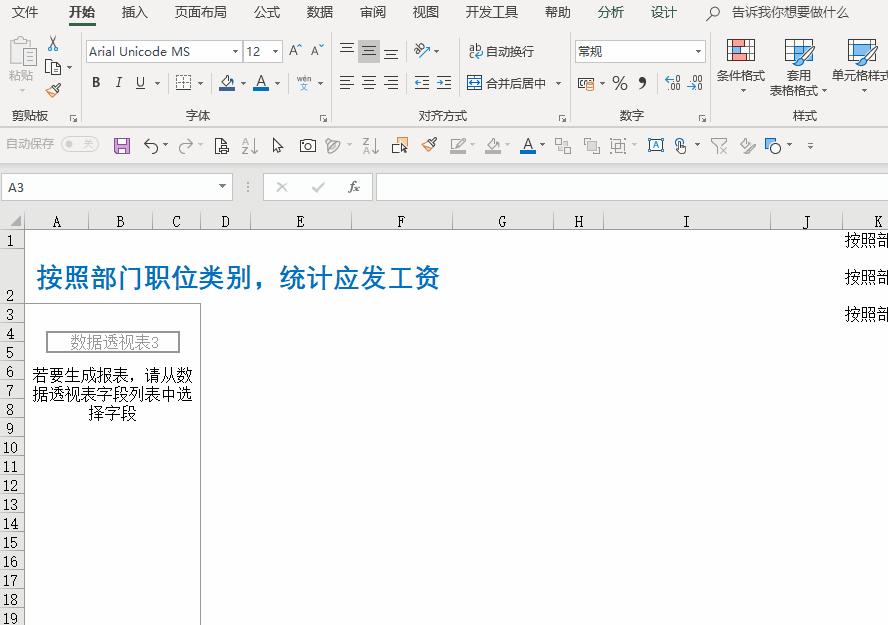The width and height of the screenshot is (888, 625).
Task: Open the font size dropdown
Action: [x=277, y=50]
